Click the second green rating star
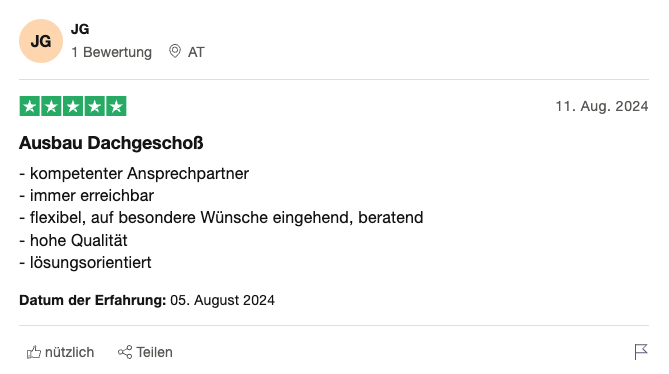 point(51,106)
